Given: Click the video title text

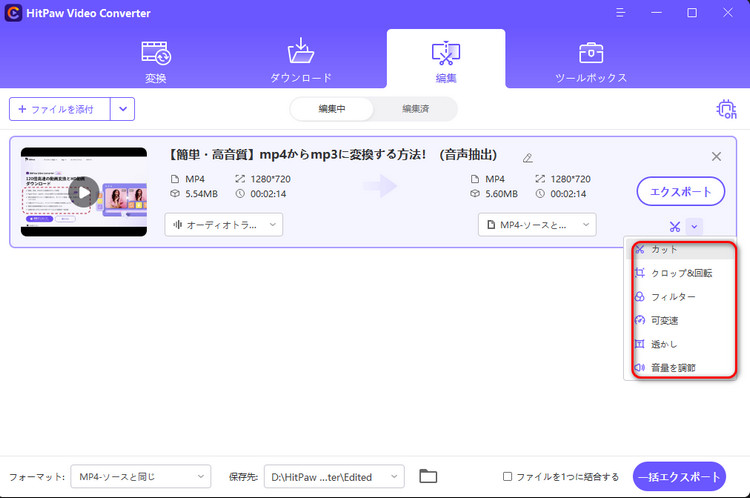Looking at the screenshot, I should coord(332,155).
